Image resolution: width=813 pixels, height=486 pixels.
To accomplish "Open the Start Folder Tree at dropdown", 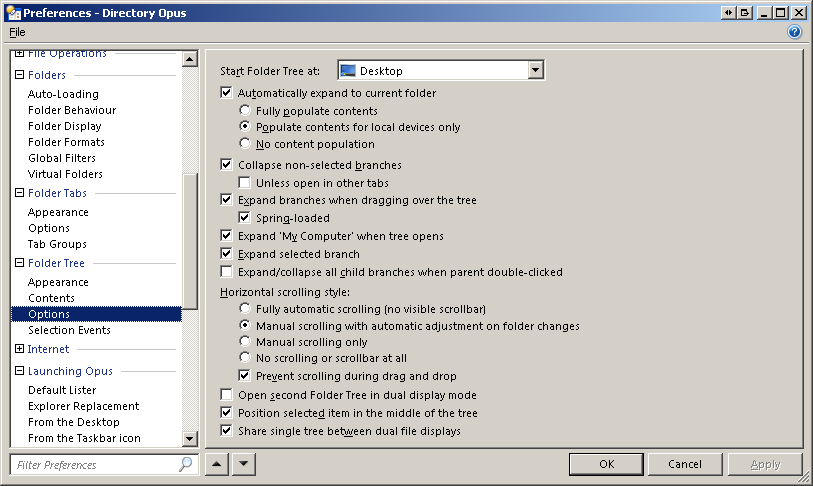I will pyautogui.click(x=536, y=70).
